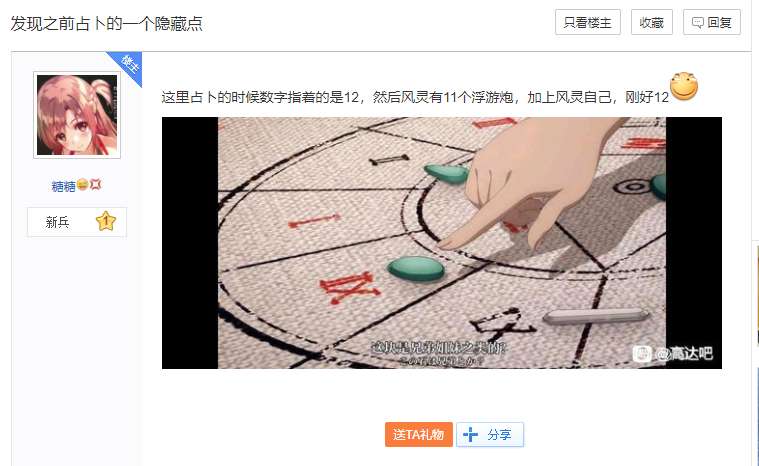
Task: Click the speech bubble icon in 回复
Action: point(698,23)
